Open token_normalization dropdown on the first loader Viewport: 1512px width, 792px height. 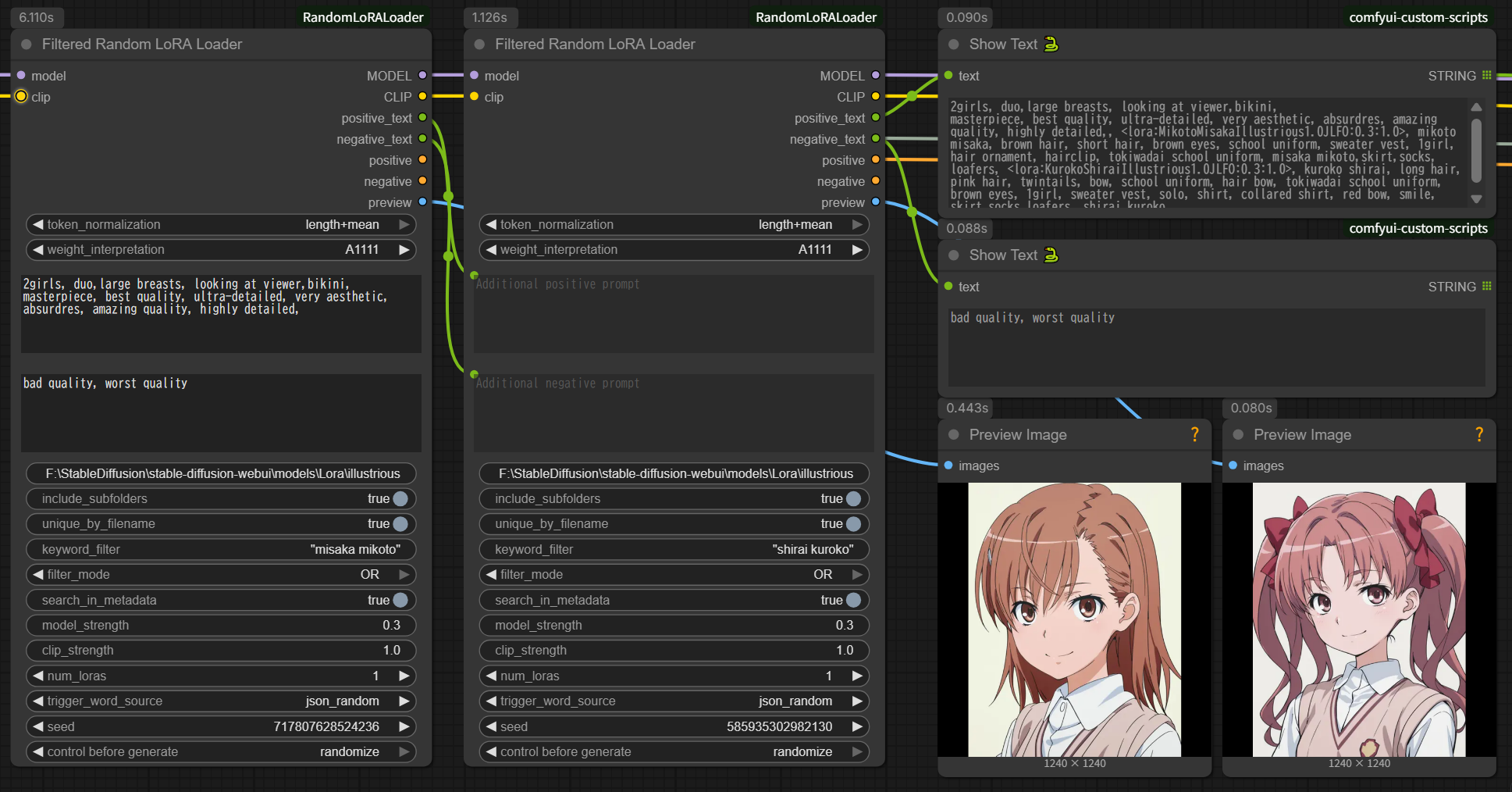tap(221, 224)
